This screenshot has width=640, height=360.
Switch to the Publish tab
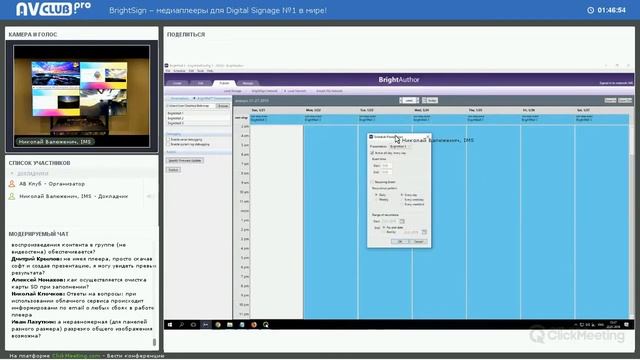(x=224, y=83)
